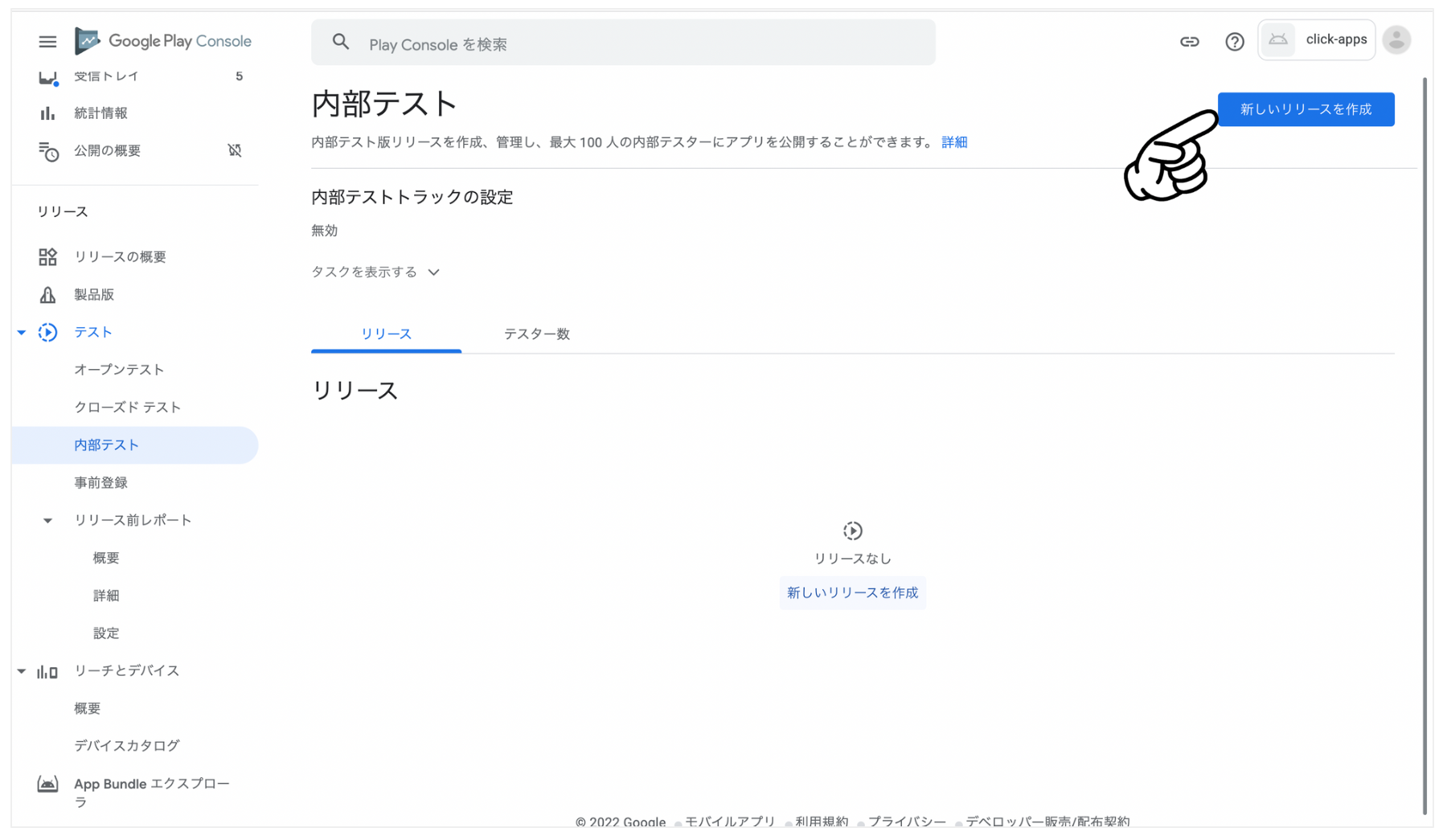
Task: Open プライバシー footer link
Action: pyautogui.click(x=907, y=822)
